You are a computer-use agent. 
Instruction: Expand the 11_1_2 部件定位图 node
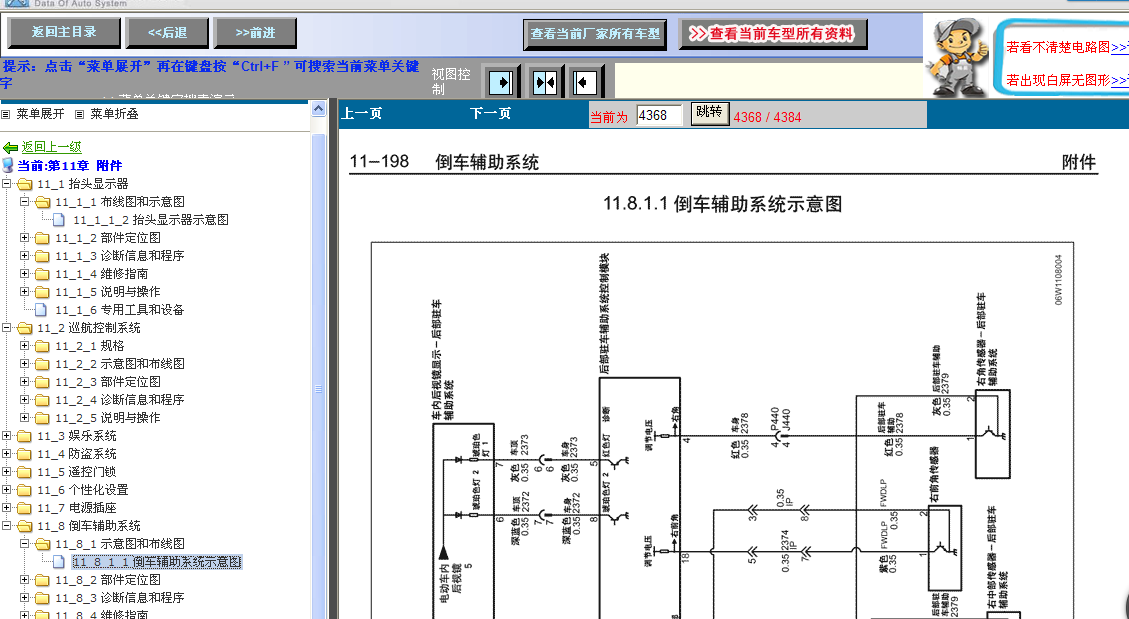tap(24, 238)
